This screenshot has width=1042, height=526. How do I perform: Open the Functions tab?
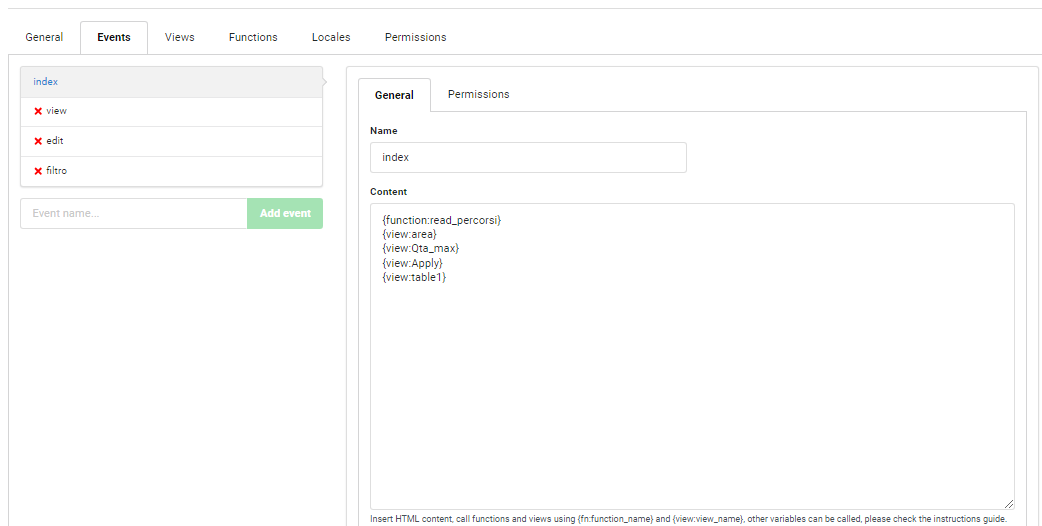(x=253, y=37)
